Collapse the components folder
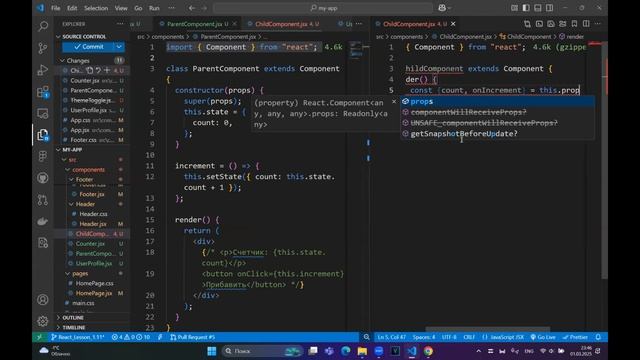 (67, 169)
